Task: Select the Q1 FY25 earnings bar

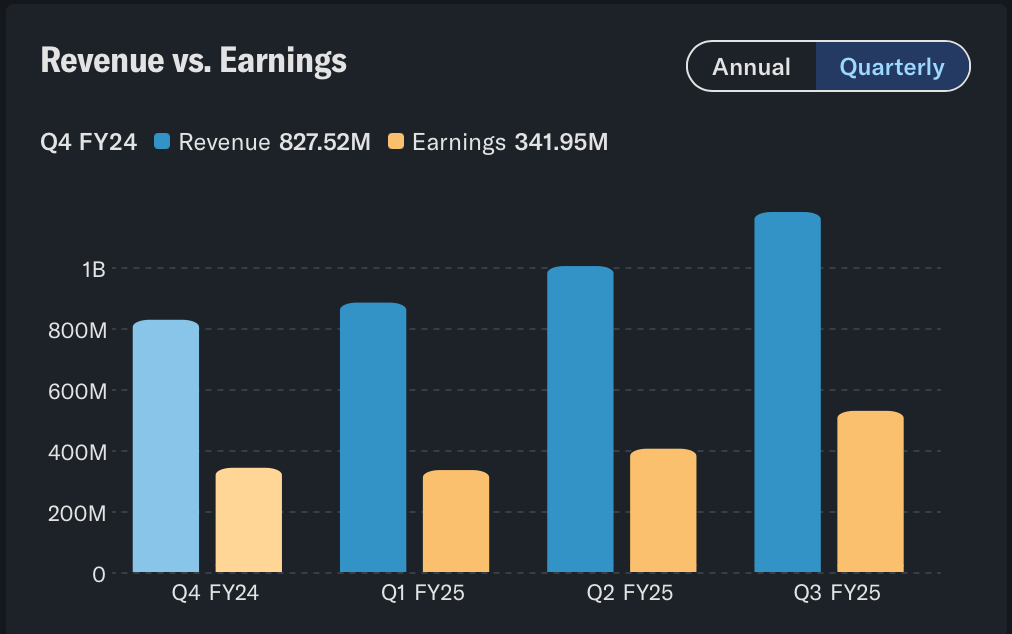Action: coord(456,521)
